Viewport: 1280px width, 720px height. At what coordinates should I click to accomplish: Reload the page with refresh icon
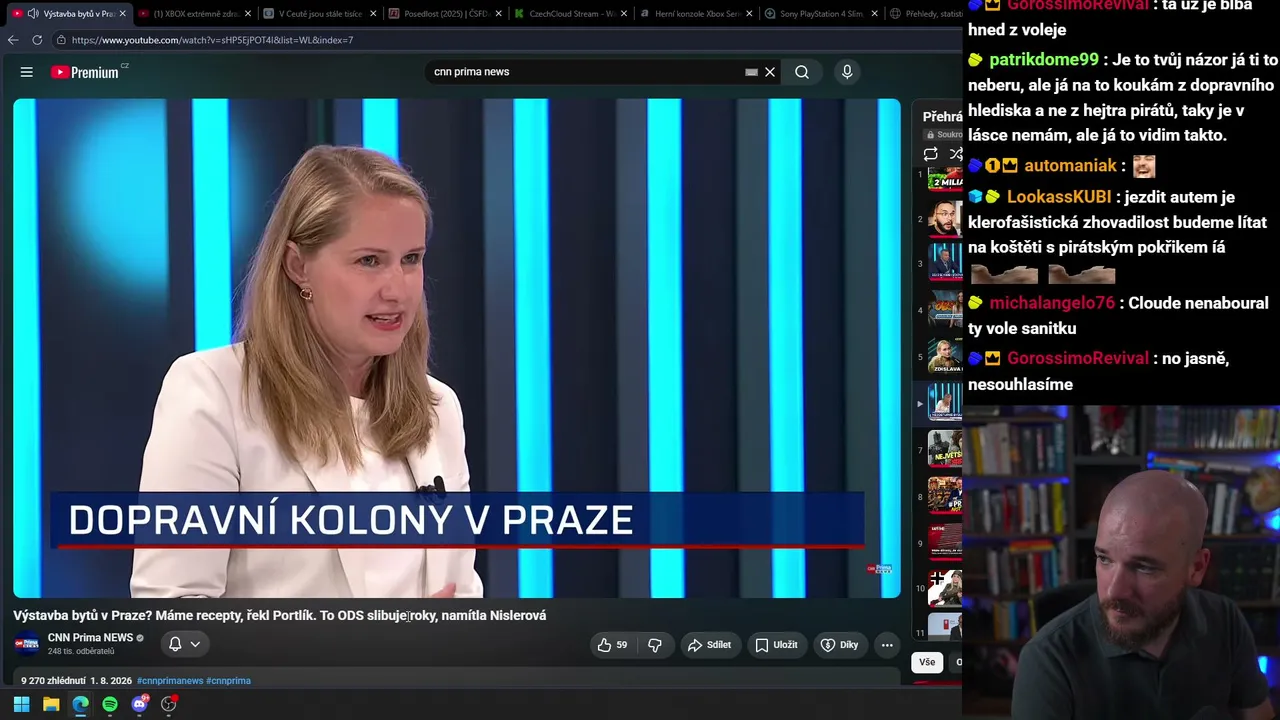coord(37,40)
